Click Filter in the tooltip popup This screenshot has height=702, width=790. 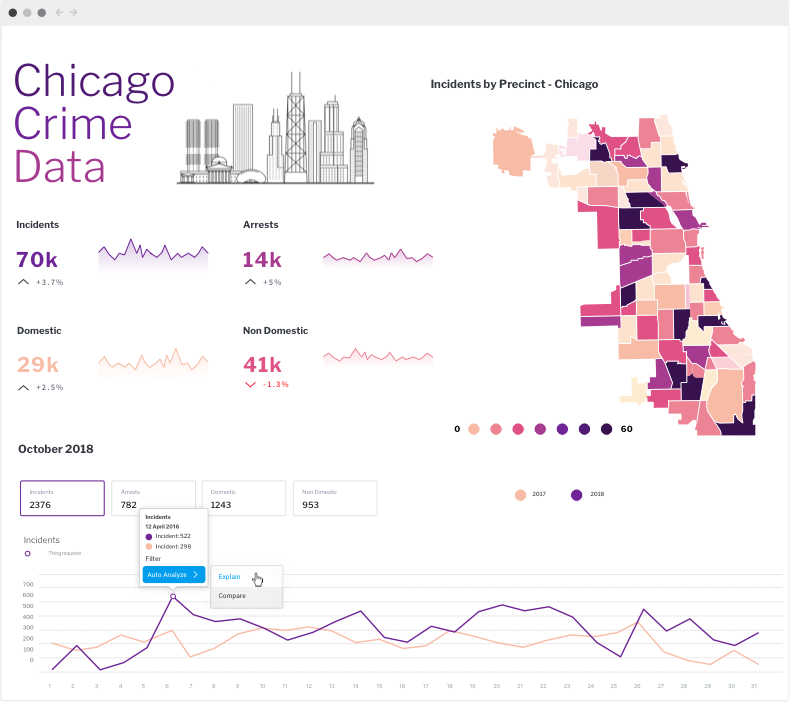coord(153,558)
